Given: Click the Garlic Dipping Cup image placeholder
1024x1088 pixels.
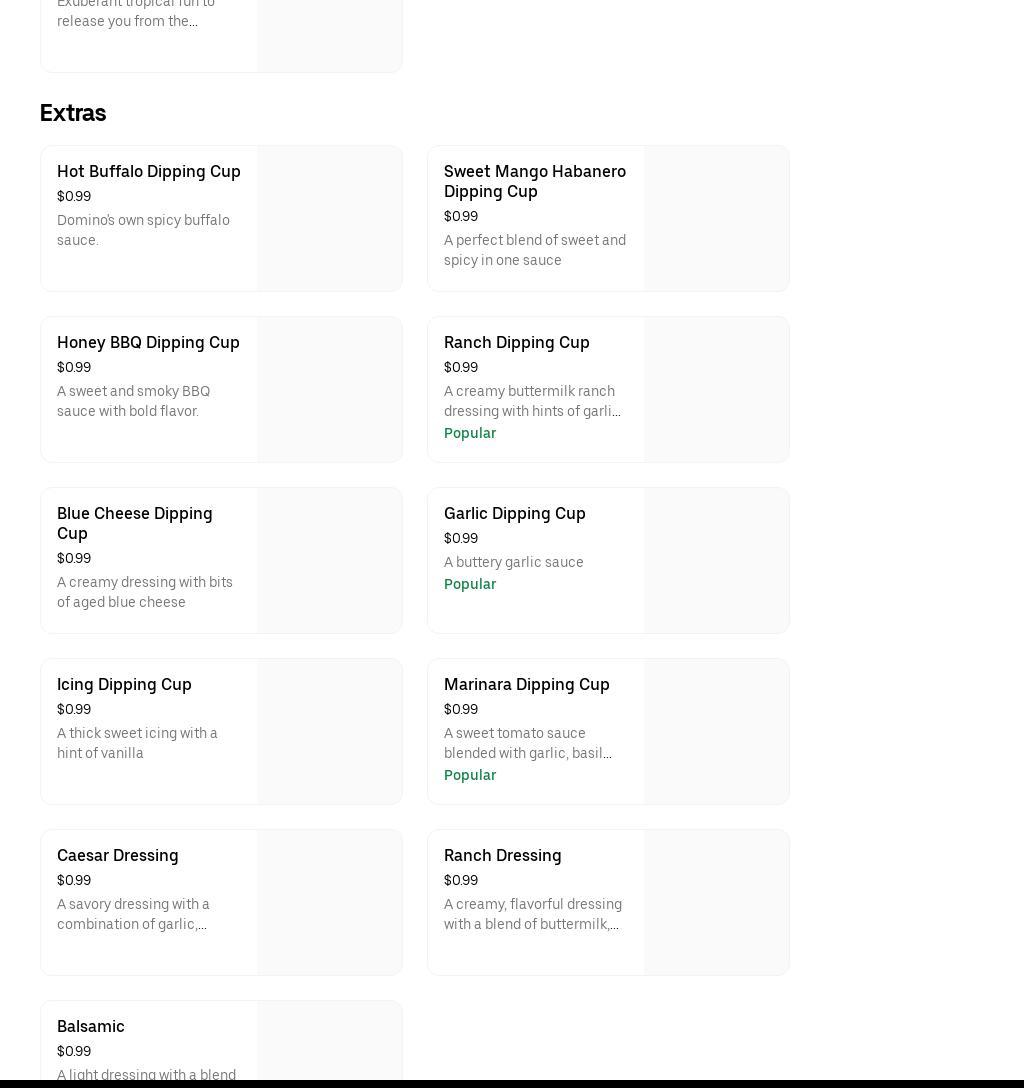Looking at the screenshot, I should pyautogui.click(x=716, y=561).
